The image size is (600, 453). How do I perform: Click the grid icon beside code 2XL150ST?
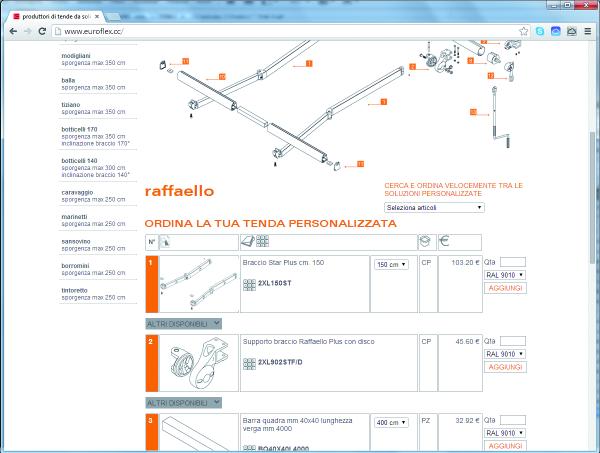click(x=249, y=285)
